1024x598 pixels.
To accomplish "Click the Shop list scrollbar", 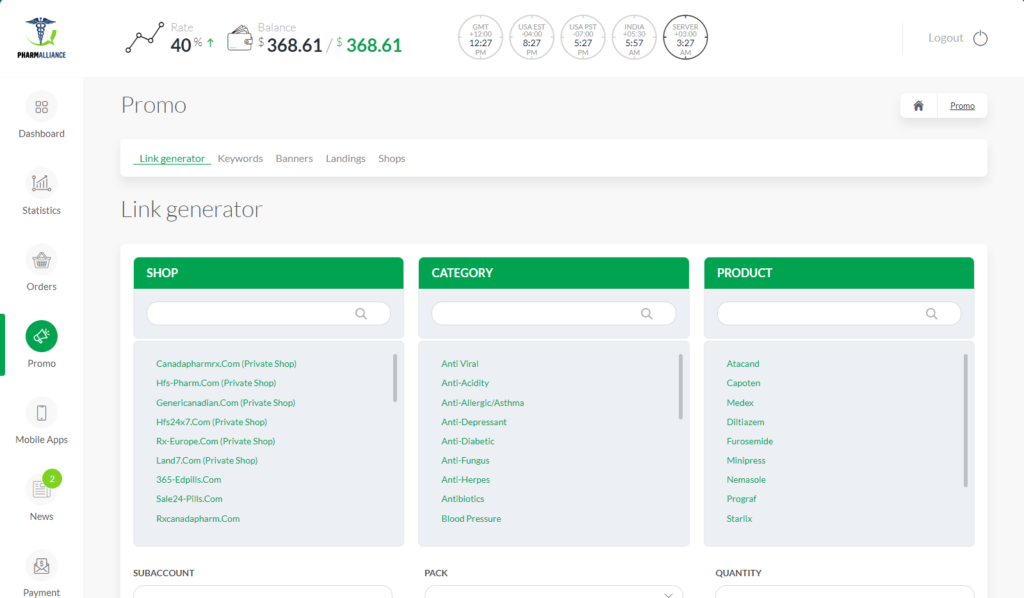I will [x=394, y=378].
